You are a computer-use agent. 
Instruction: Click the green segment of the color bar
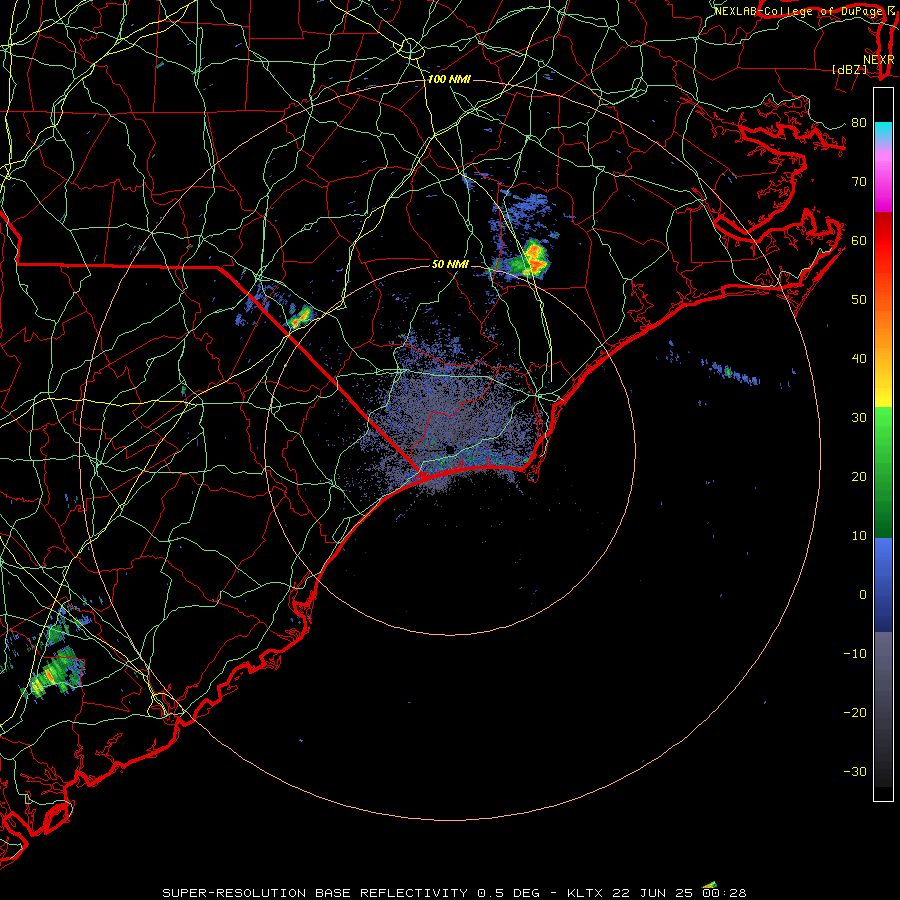click(883, 472)
